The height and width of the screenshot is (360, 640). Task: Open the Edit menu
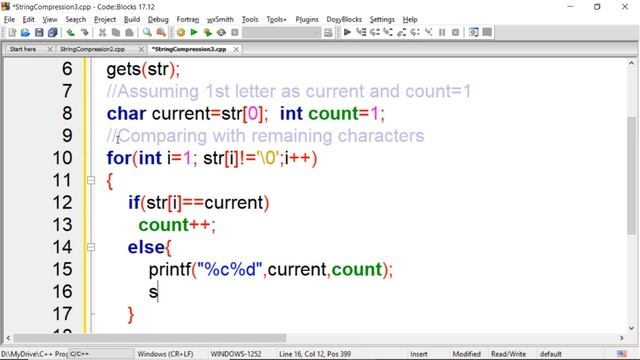pos(28,19)
